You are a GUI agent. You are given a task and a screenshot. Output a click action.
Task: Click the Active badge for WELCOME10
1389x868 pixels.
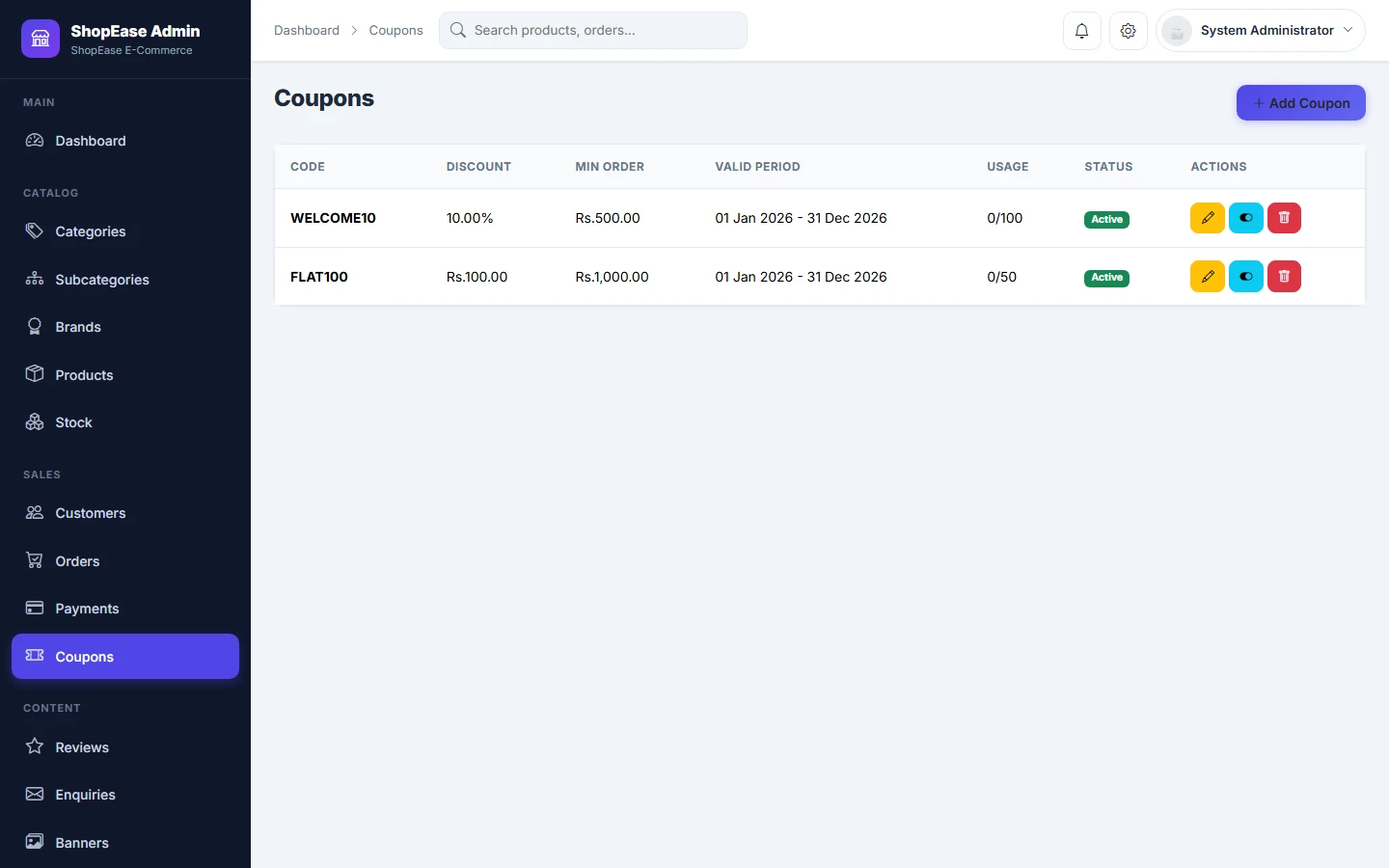point(1106,219)
